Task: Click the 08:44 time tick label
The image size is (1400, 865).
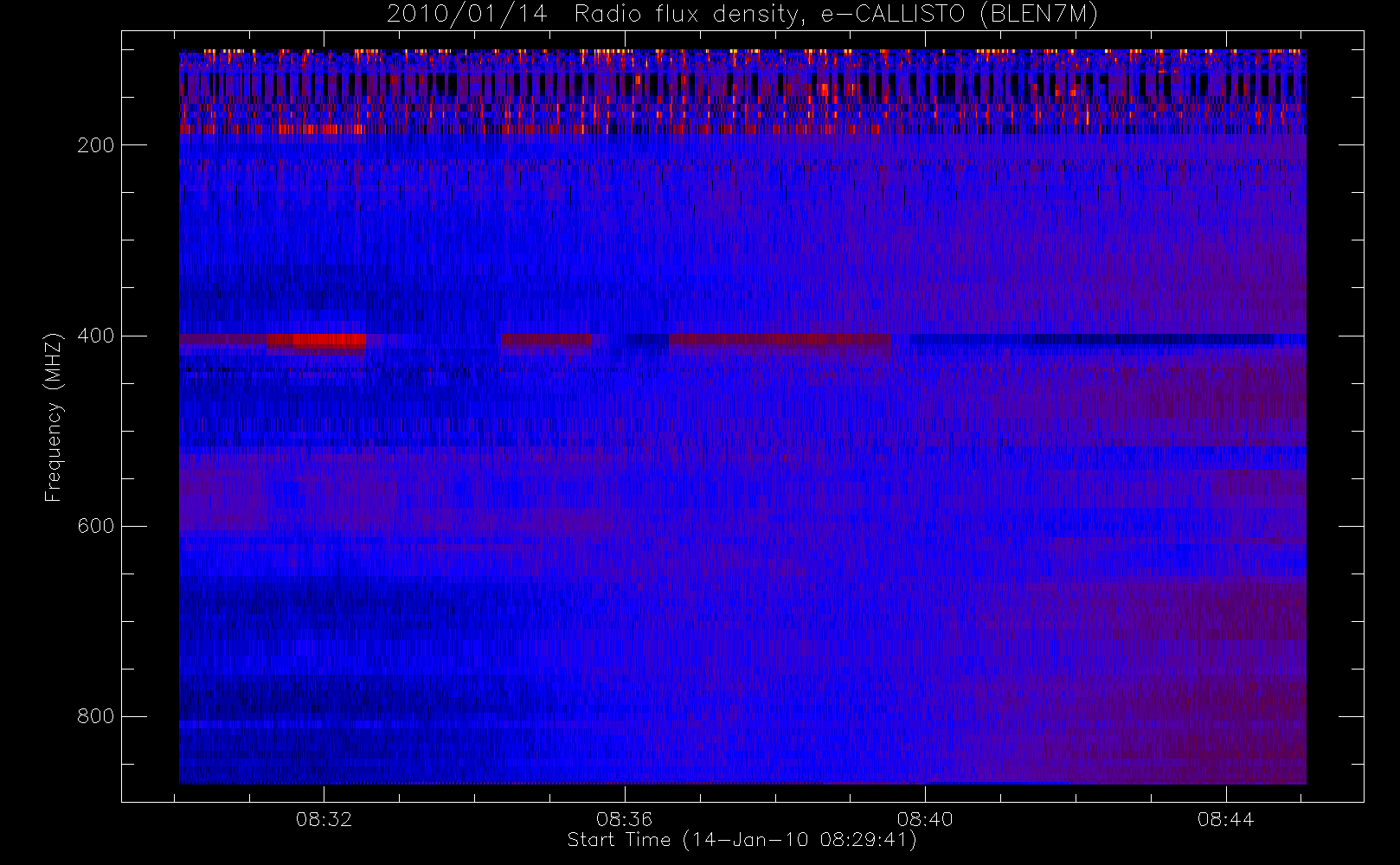Action: [x=1225, y=819]
